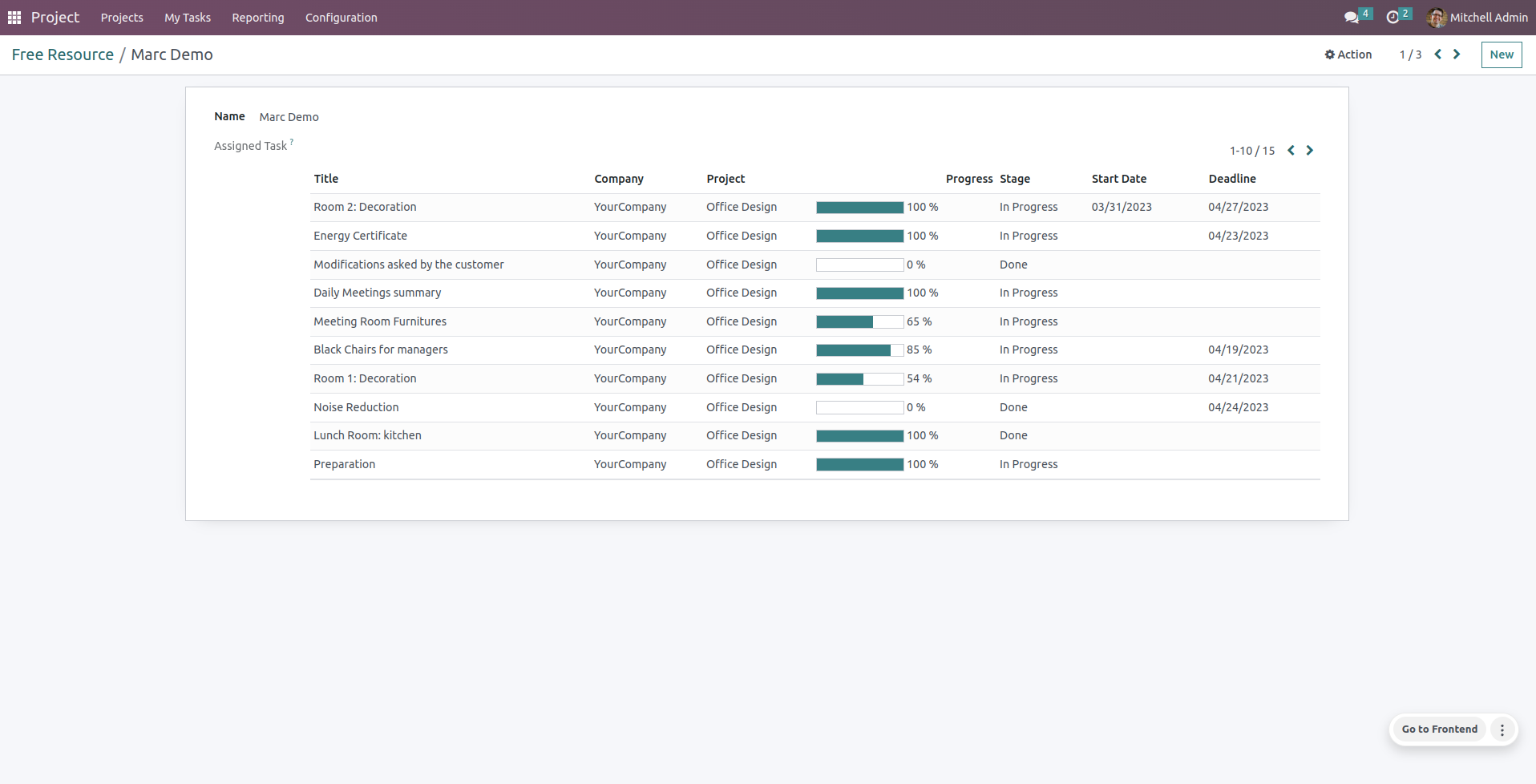Go to previous record arrow

1438,55
